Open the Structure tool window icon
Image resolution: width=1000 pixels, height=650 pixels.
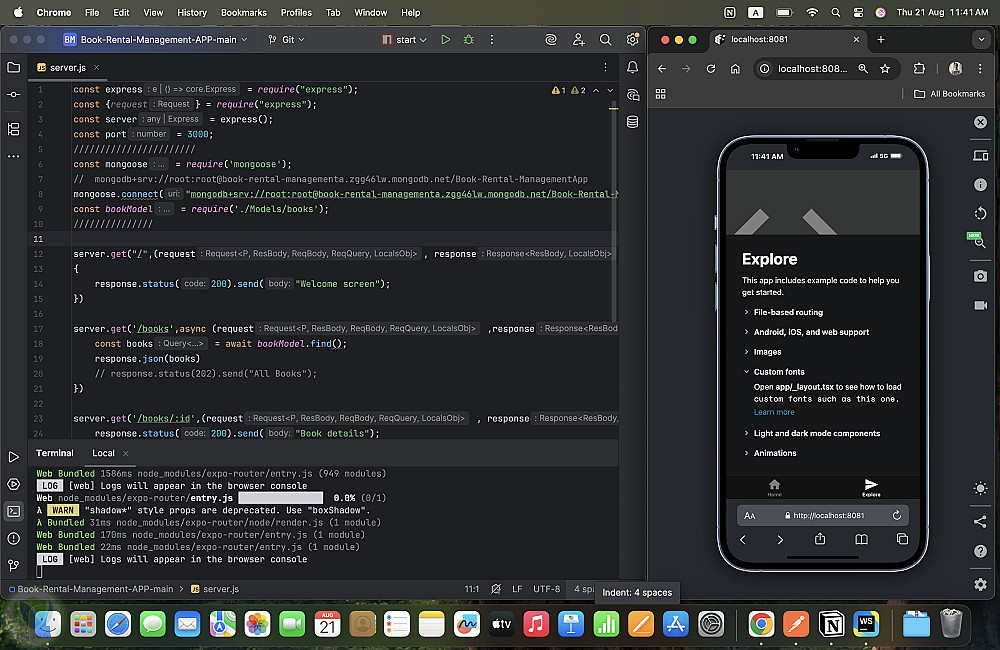click(x=13, y=129)
